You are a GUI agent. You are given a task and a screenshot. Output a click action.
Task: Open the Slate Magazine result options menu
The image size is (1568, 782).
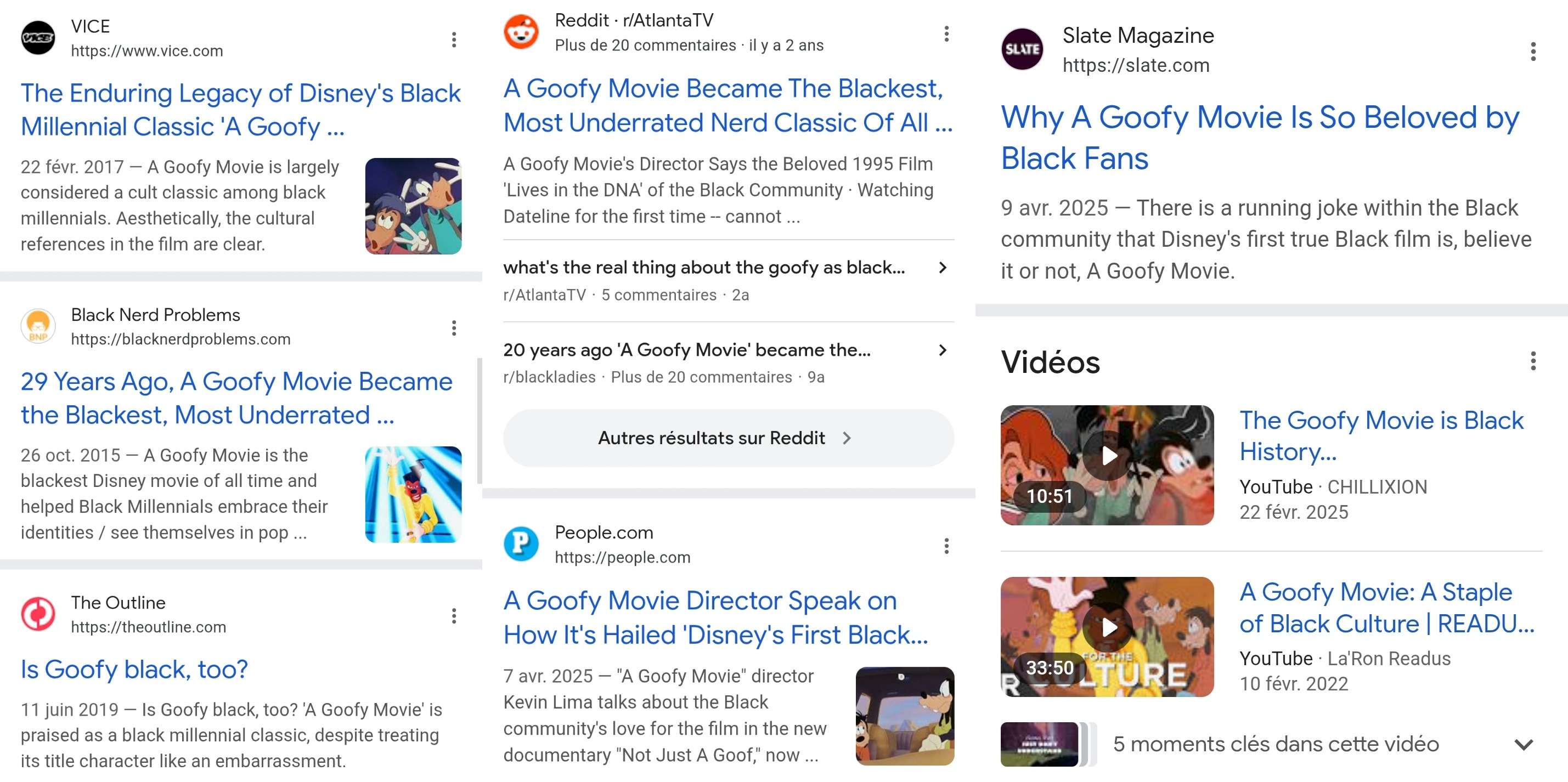pyautogui.click(x=1533, y=52)
